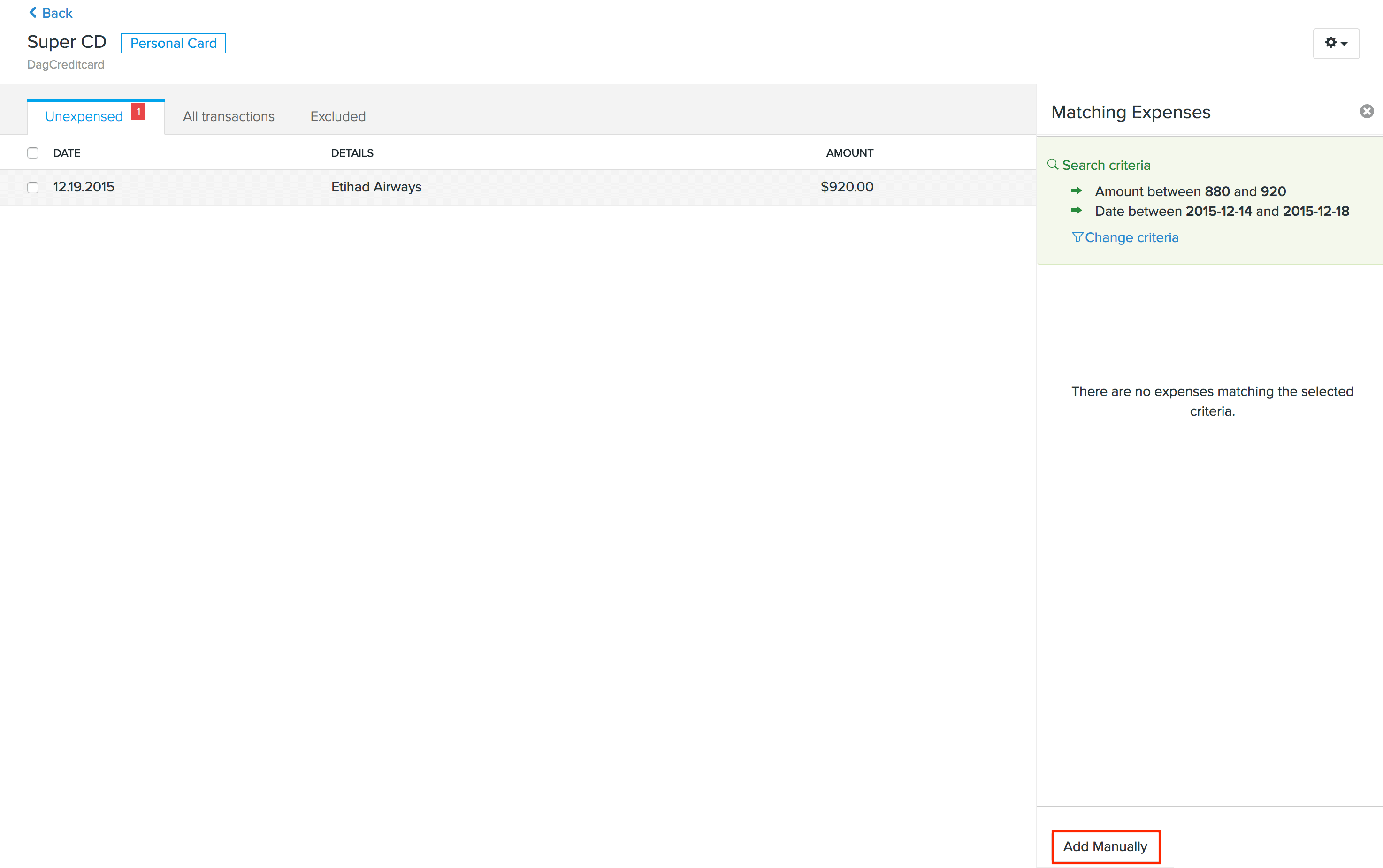Click the AMOUNT column header
The image size is (1383, 868).
tap(849, 152)
